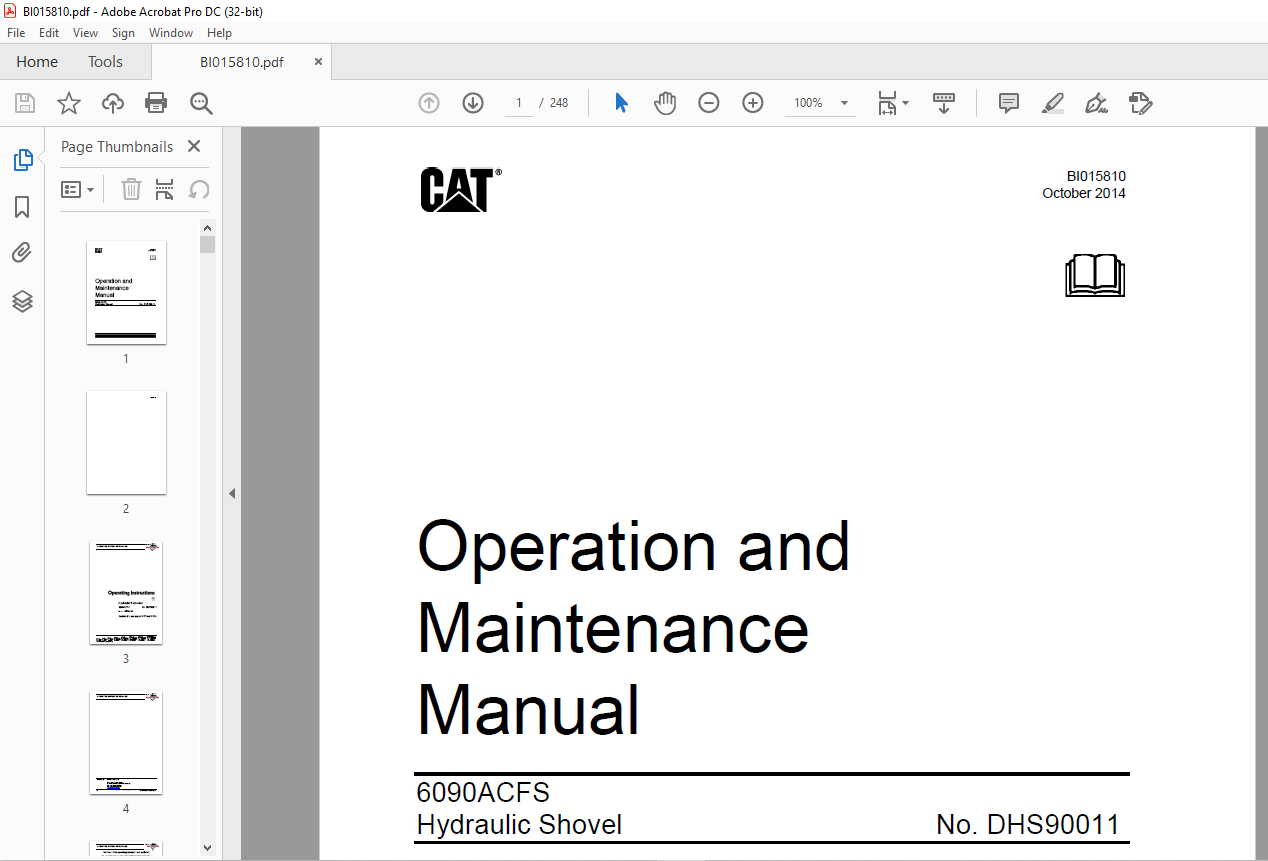Open the Sign document pen icon
1268x861 pixels.
pyautogui.click(x=1097, y=103)
